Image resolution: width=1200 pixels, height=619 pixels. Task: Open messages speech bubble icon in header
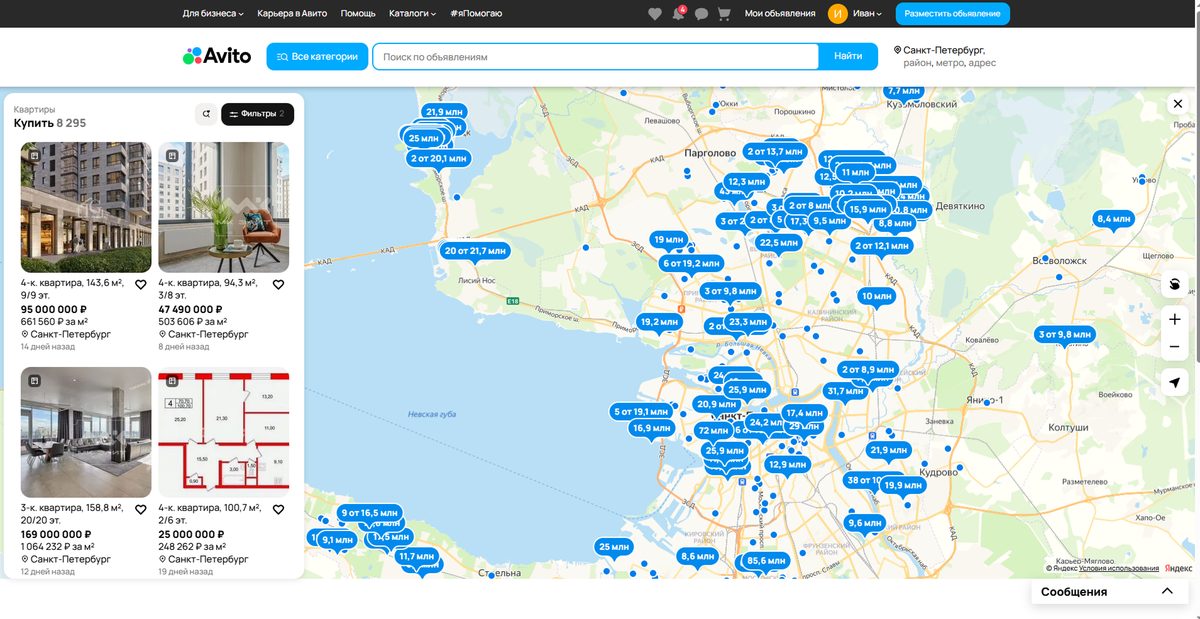(702, 14)
